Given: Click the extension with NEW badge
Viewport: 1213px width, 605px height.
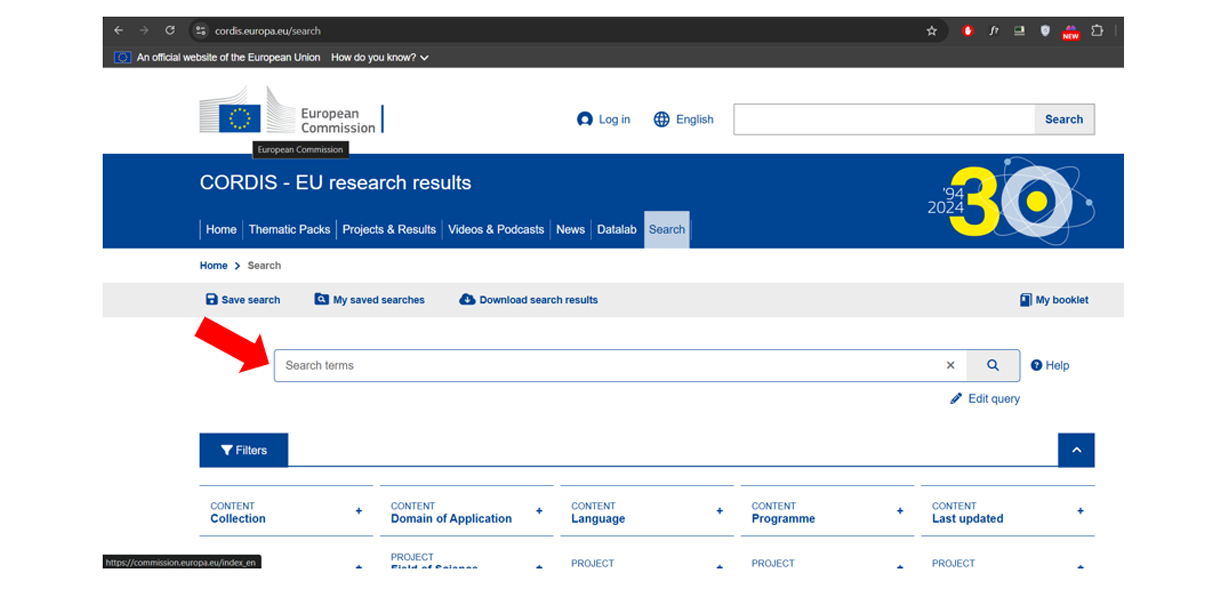Looking at the screenshot, I should [1071, 32].
